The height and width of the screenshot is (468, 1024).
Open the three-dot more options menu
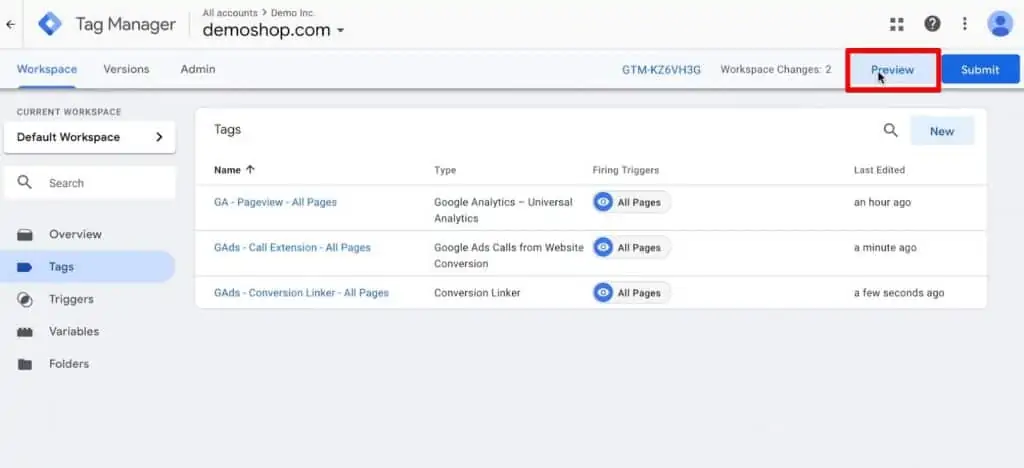click(x=965, y=24)
